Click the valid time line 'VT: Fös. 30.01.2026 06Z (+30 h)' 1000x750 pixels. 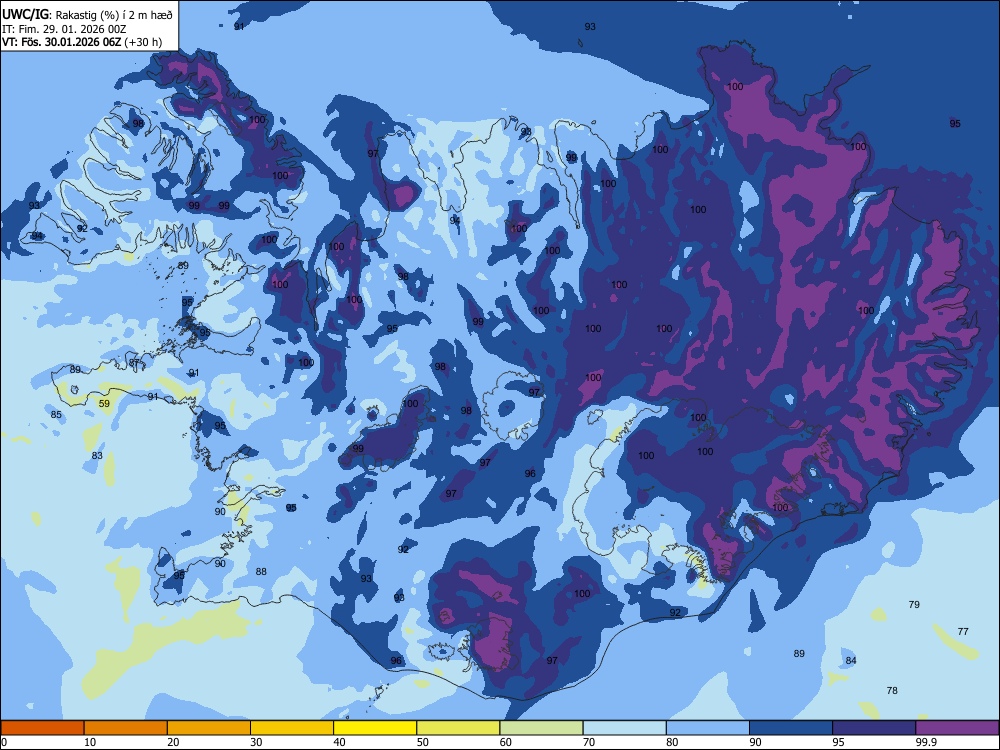[x=82, y=42]
